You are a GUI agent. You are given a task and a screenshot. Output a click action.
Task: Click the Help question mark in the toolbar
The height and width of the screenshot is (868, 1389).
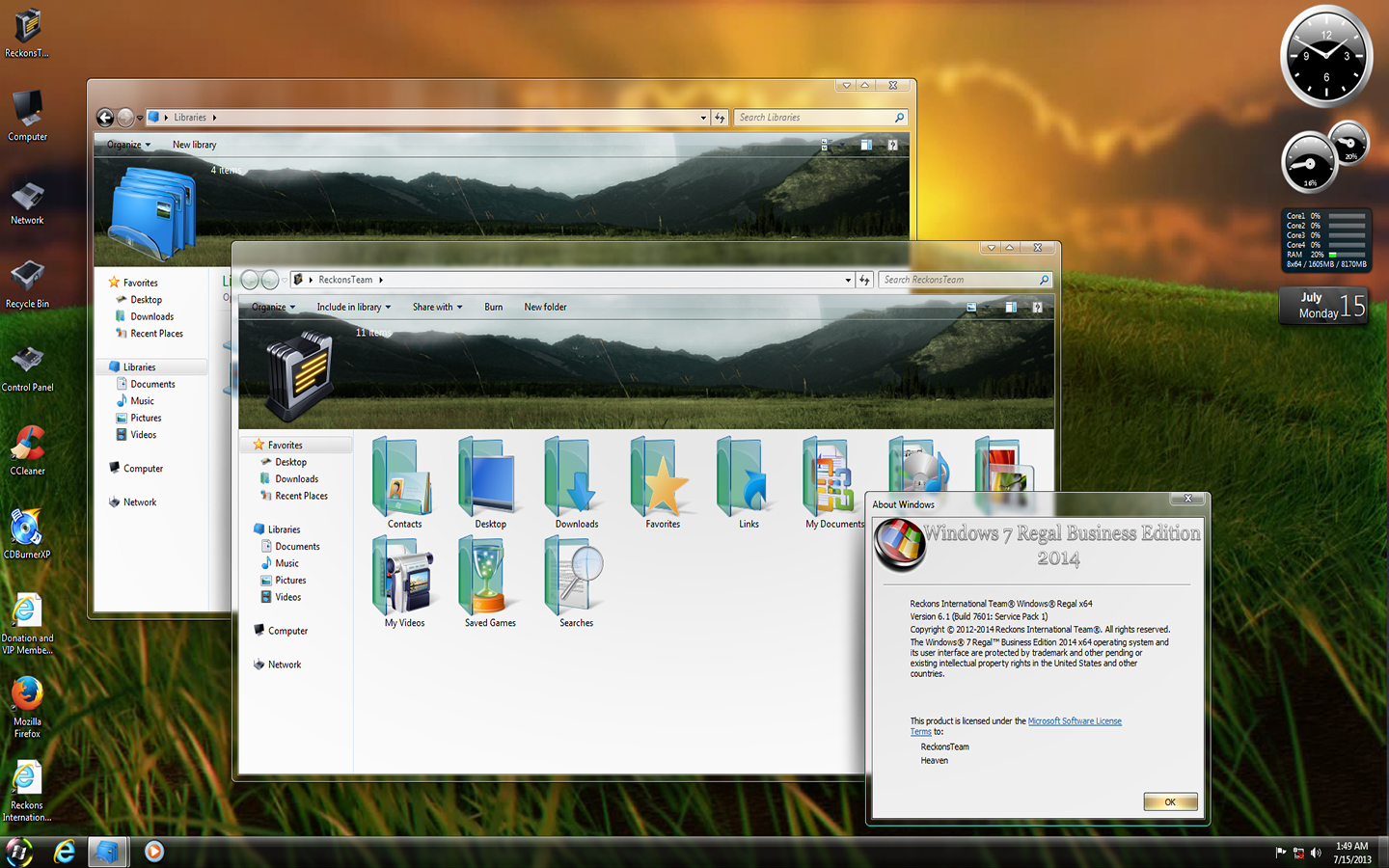pyautogui.click(x=1037, y=307)
